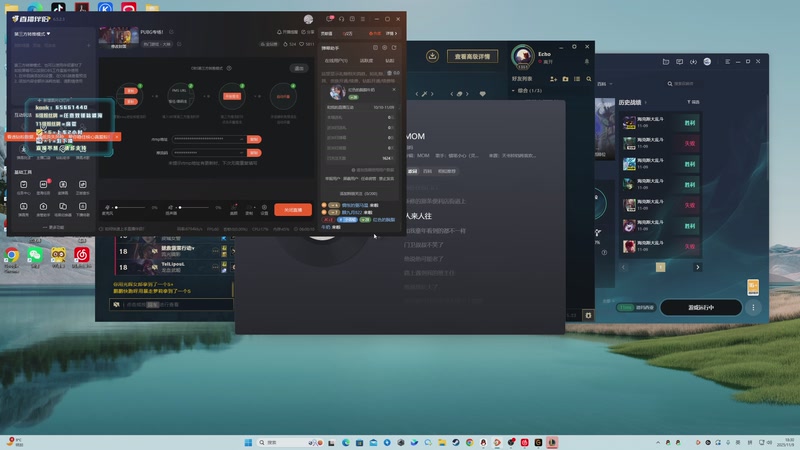The height and width of the screenshot is (450, 800).
Task: Click the rtmp address field
Action: (x=209, y=139)
